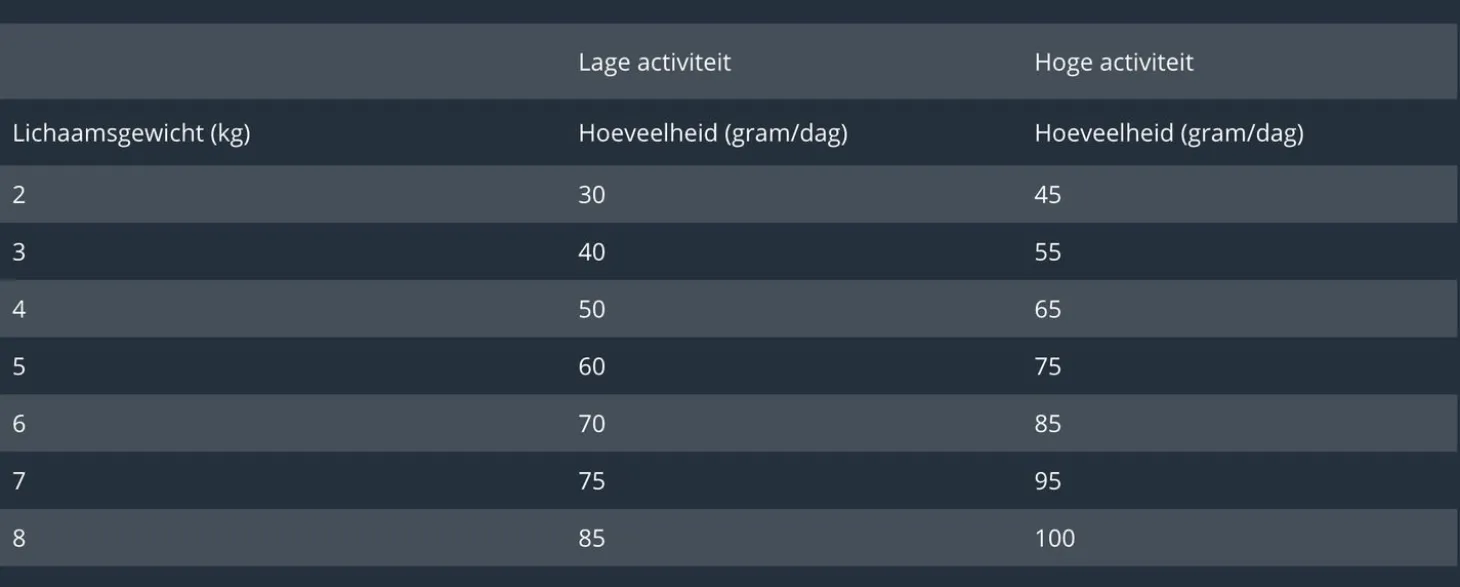Click the low activity value 30
Screen dimensions: 1460x587
pos(591,194)
